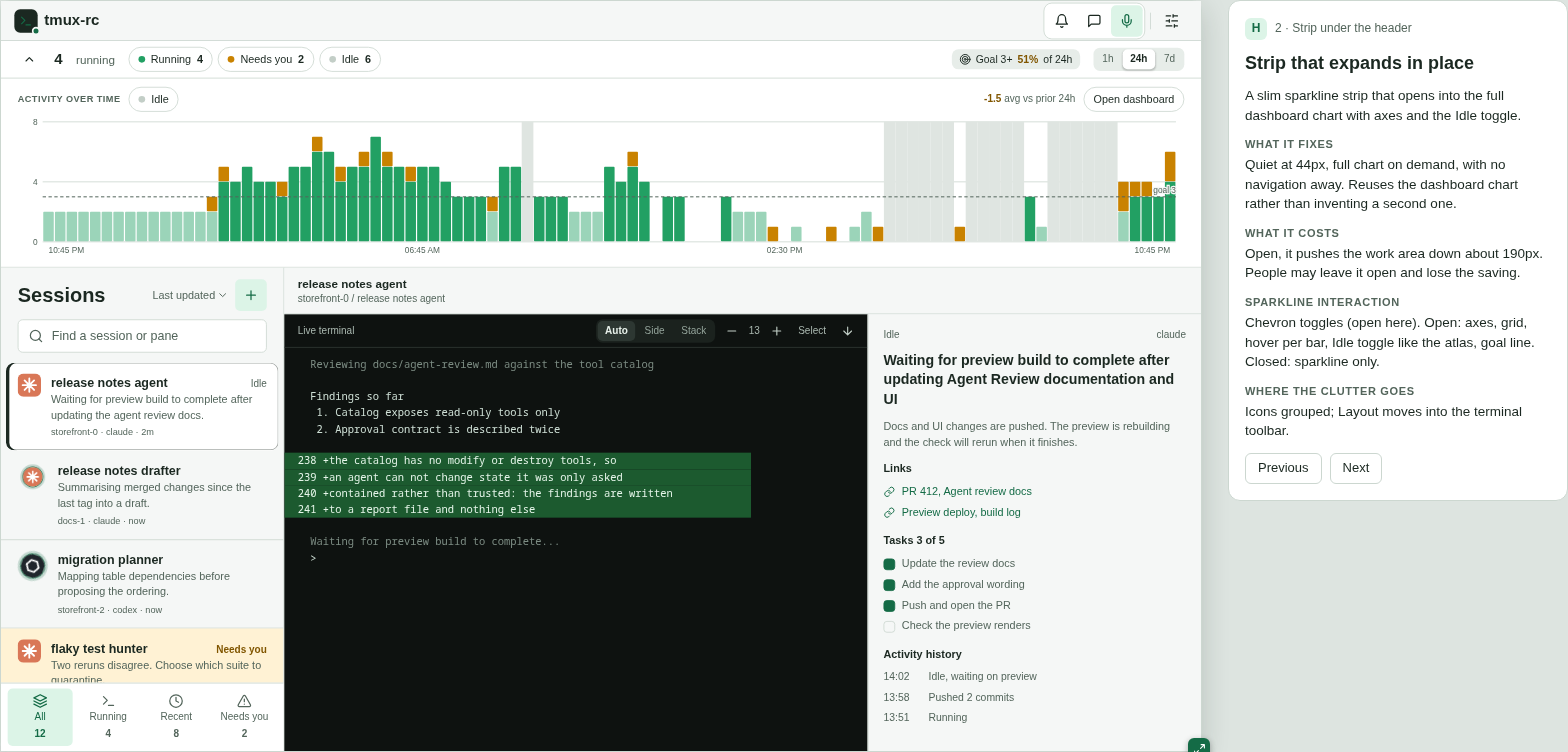This screenshot has height=752, width=1568.
Task: Increase terminal font size plus icon
Action: tap(777, 331)
